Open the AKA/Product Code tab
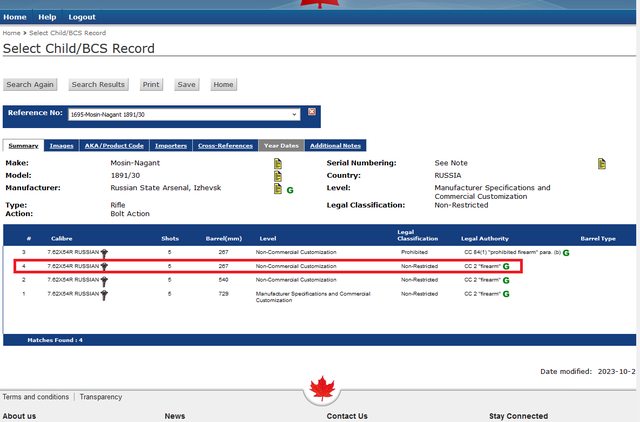640x422 pixels. (113, 146)
